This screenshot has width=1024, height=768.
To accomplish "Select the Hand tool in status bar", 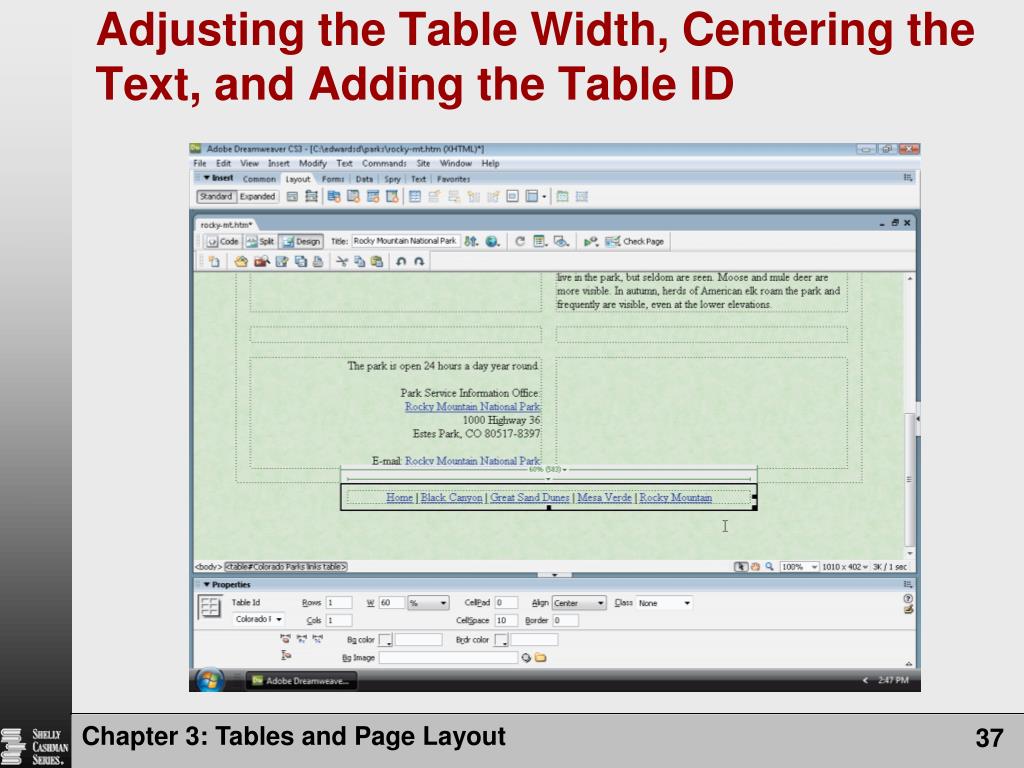I will point(756,567).
